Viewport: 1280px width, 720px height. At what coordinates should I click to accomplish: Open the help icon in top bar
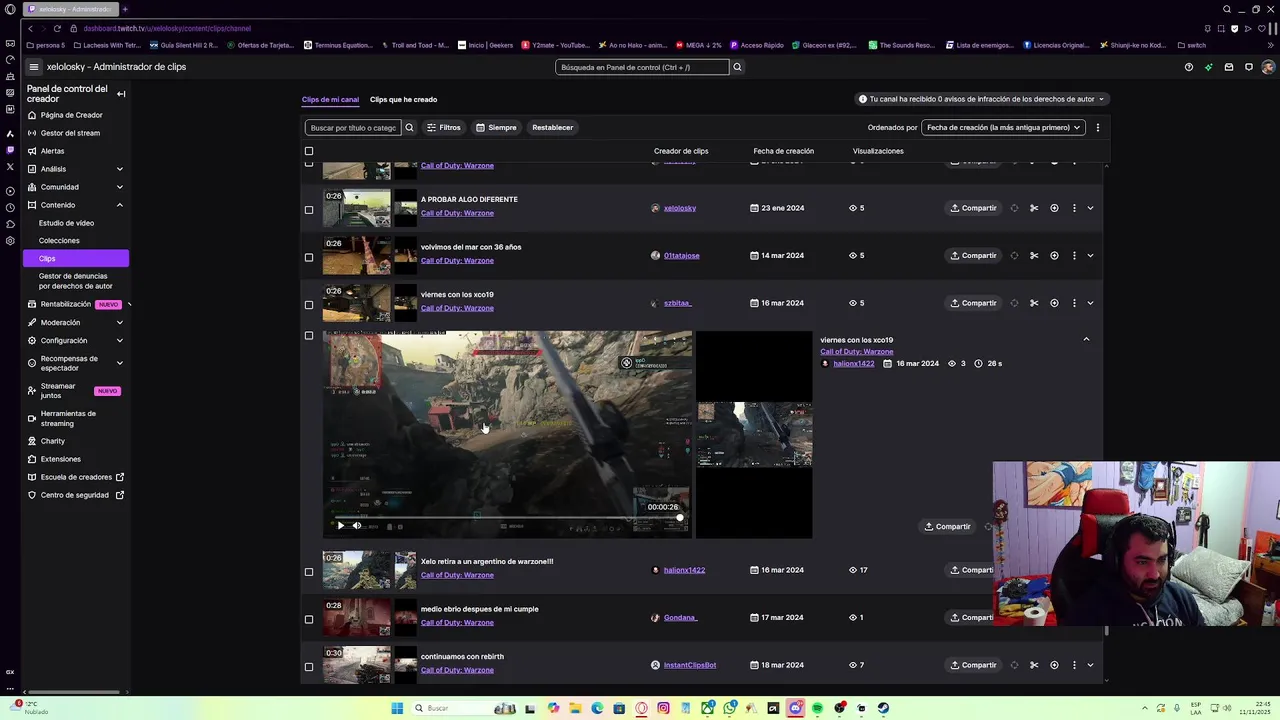tap(1188, 67)
